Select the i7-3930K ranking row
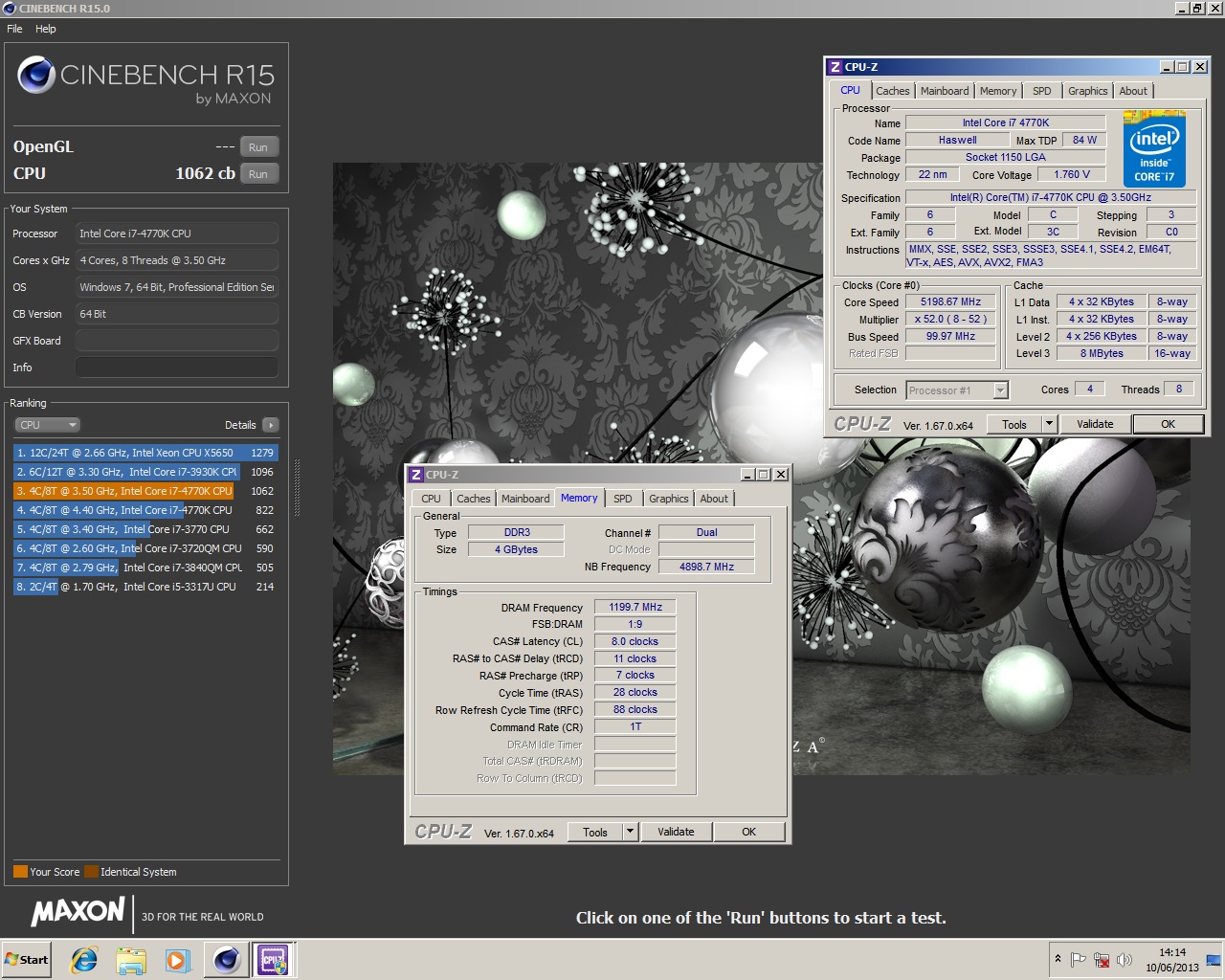Image resolution: width=1225 pixels, height=980 pixels. coord(145,472)
